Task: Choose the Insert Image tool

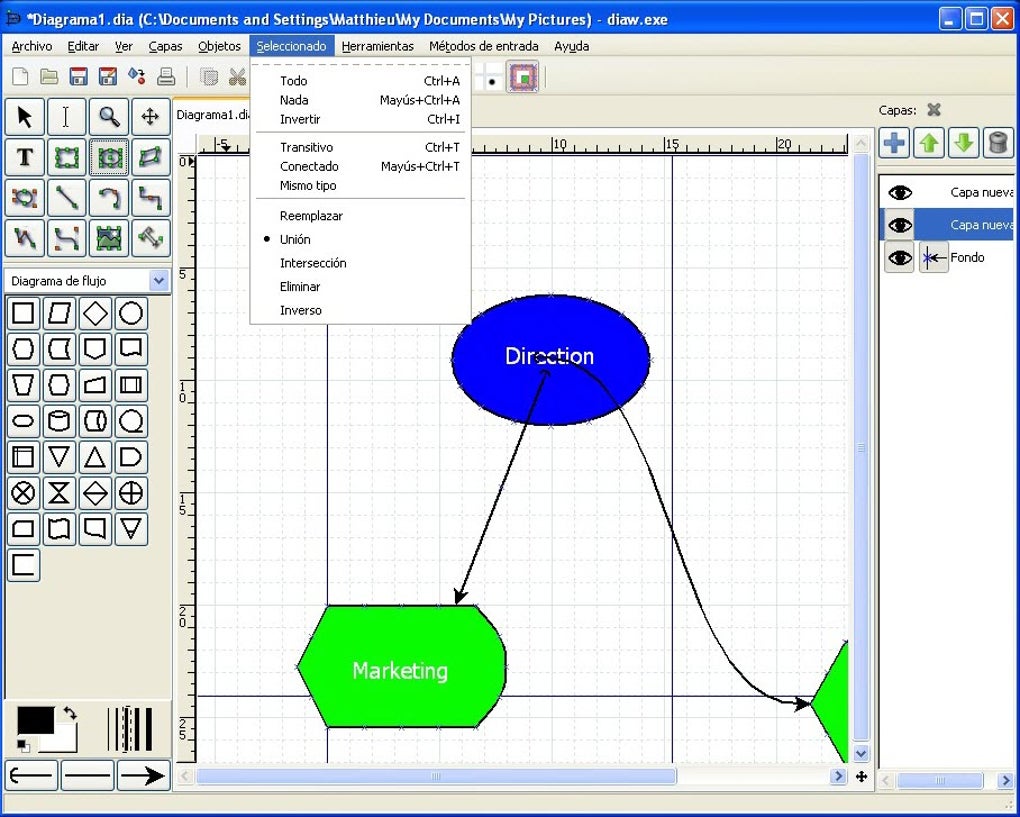Action: (x=106, y=238)
